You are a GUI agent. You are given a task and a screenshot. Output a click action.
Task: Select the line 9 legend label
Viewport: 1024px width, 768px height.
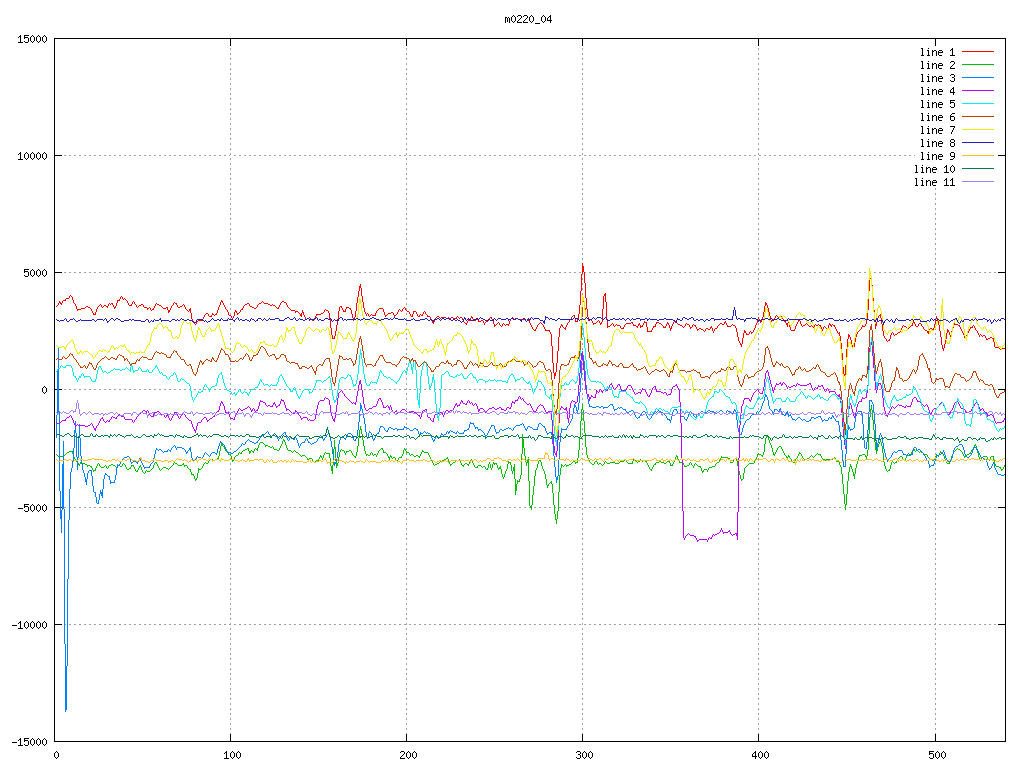click(937, 156)
